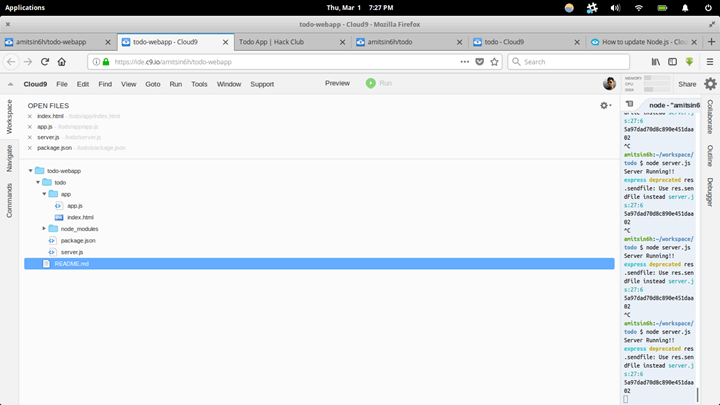Viewport: 720px width, 405px height.
Task: Open the Support menu
Action: click(x=262, y=84)
